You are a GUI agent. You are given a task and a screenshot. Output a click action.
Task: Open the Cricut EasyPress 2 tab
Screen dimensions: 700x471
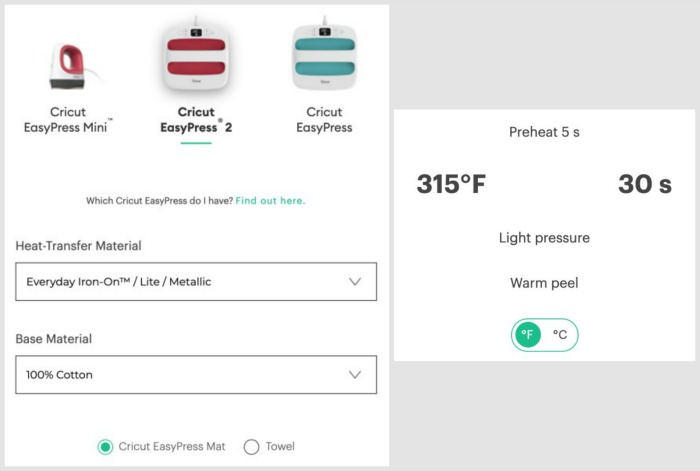tap(196, 120)
